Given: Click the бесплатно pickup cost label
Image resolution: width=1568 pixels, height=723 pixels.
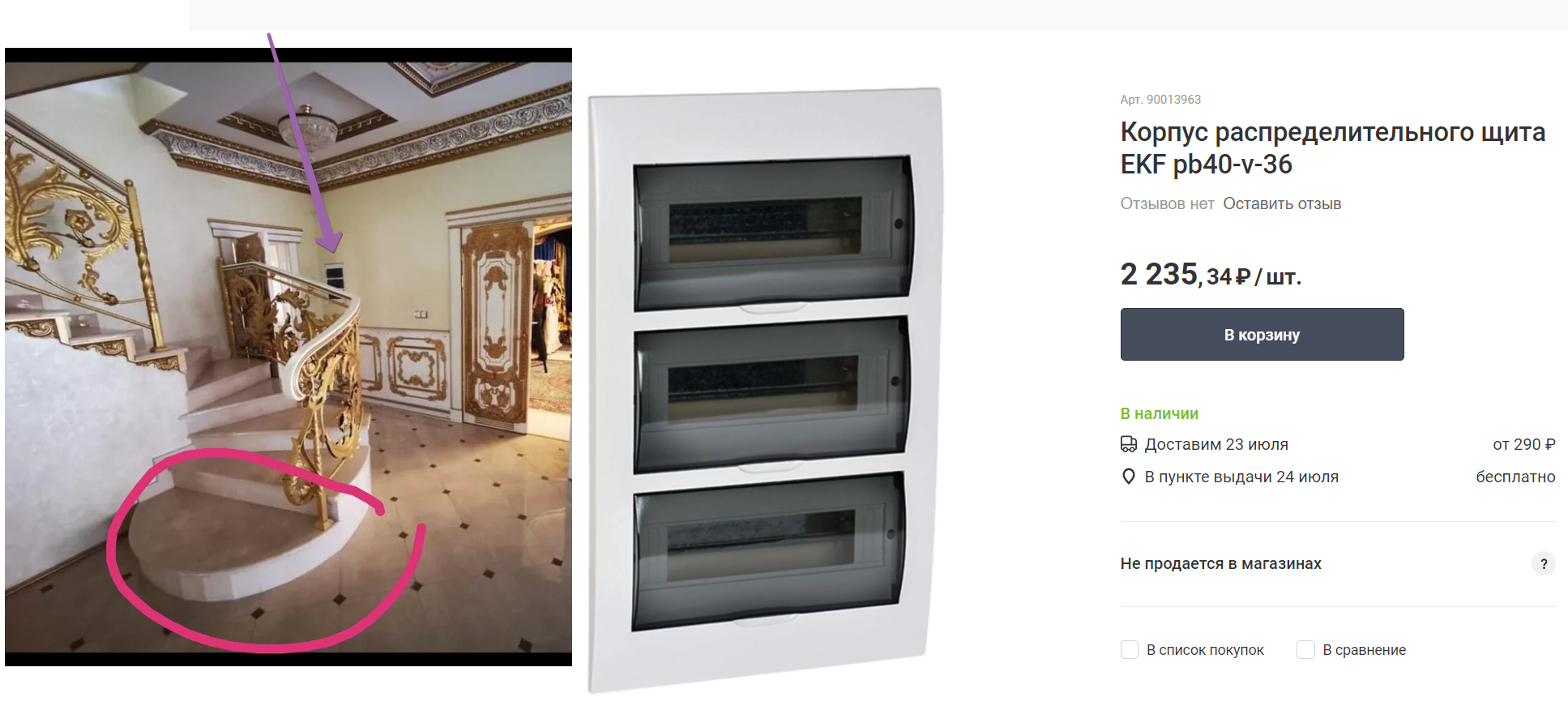Looking at the screenshot, I should coord(1515,477).
